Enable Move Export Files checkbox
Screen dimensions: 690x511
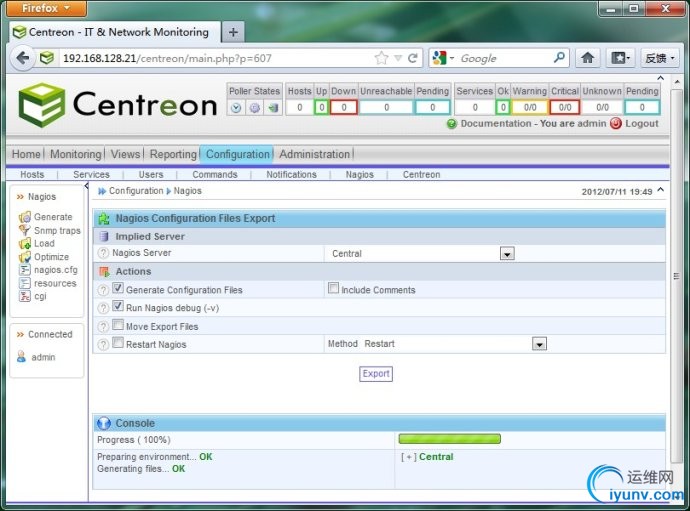118,325
